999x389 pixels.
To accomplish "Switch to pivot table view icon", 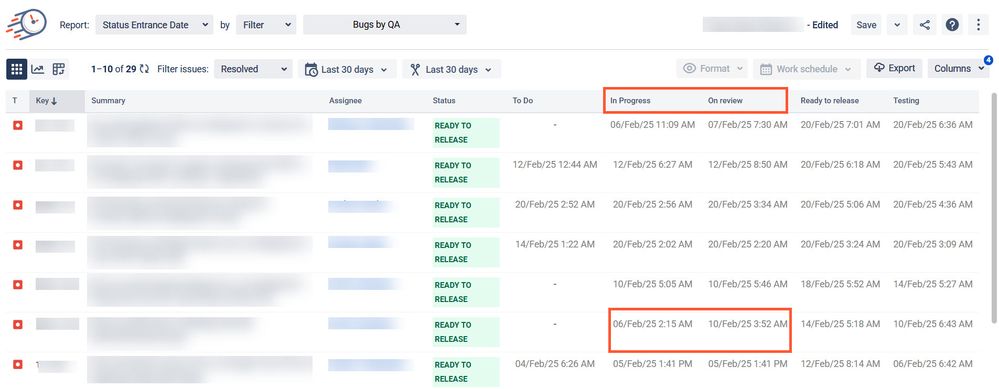I will click(59, 69).
